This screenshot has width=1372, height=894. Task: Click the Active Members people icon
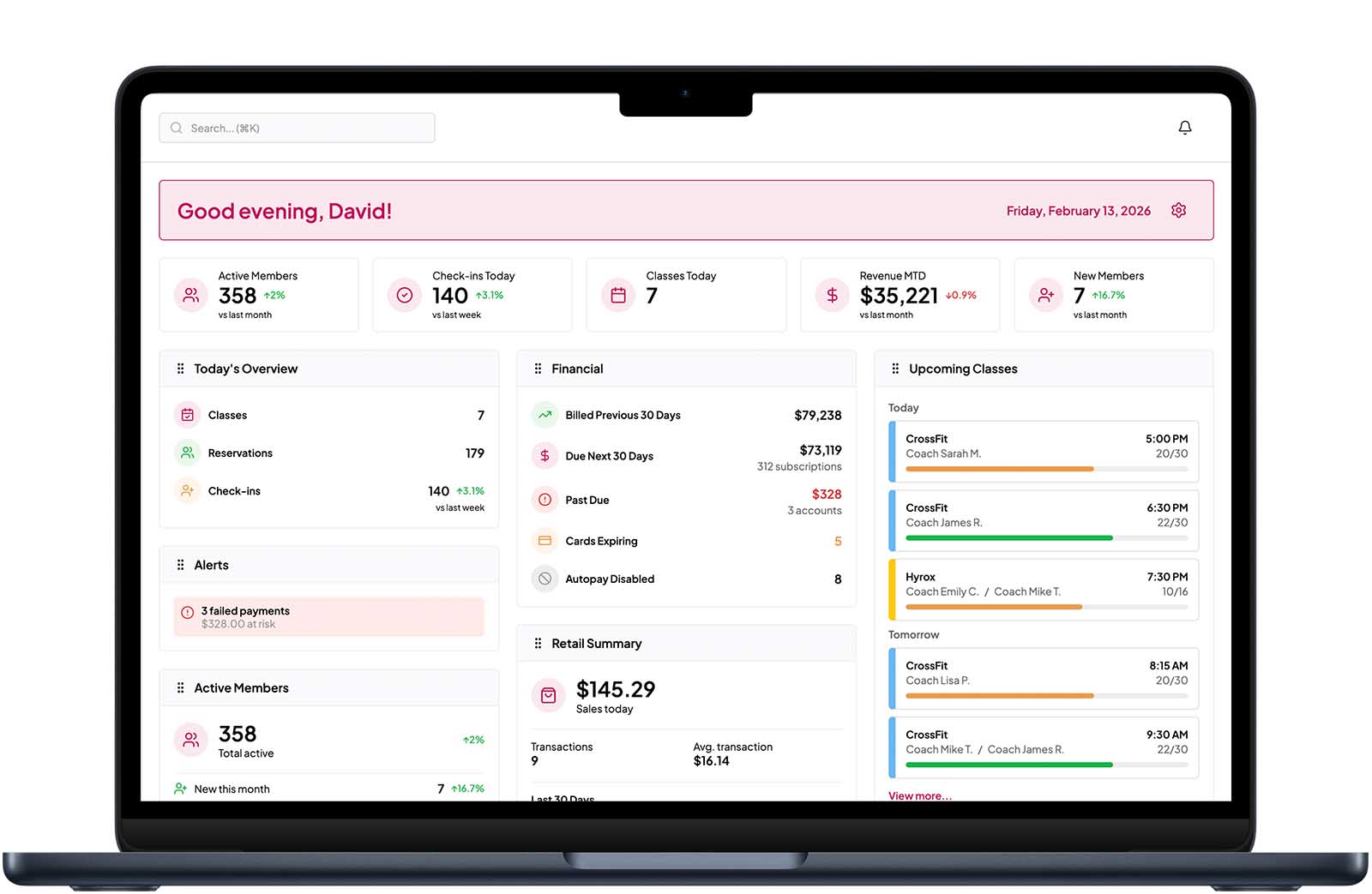tap(190, 295)
